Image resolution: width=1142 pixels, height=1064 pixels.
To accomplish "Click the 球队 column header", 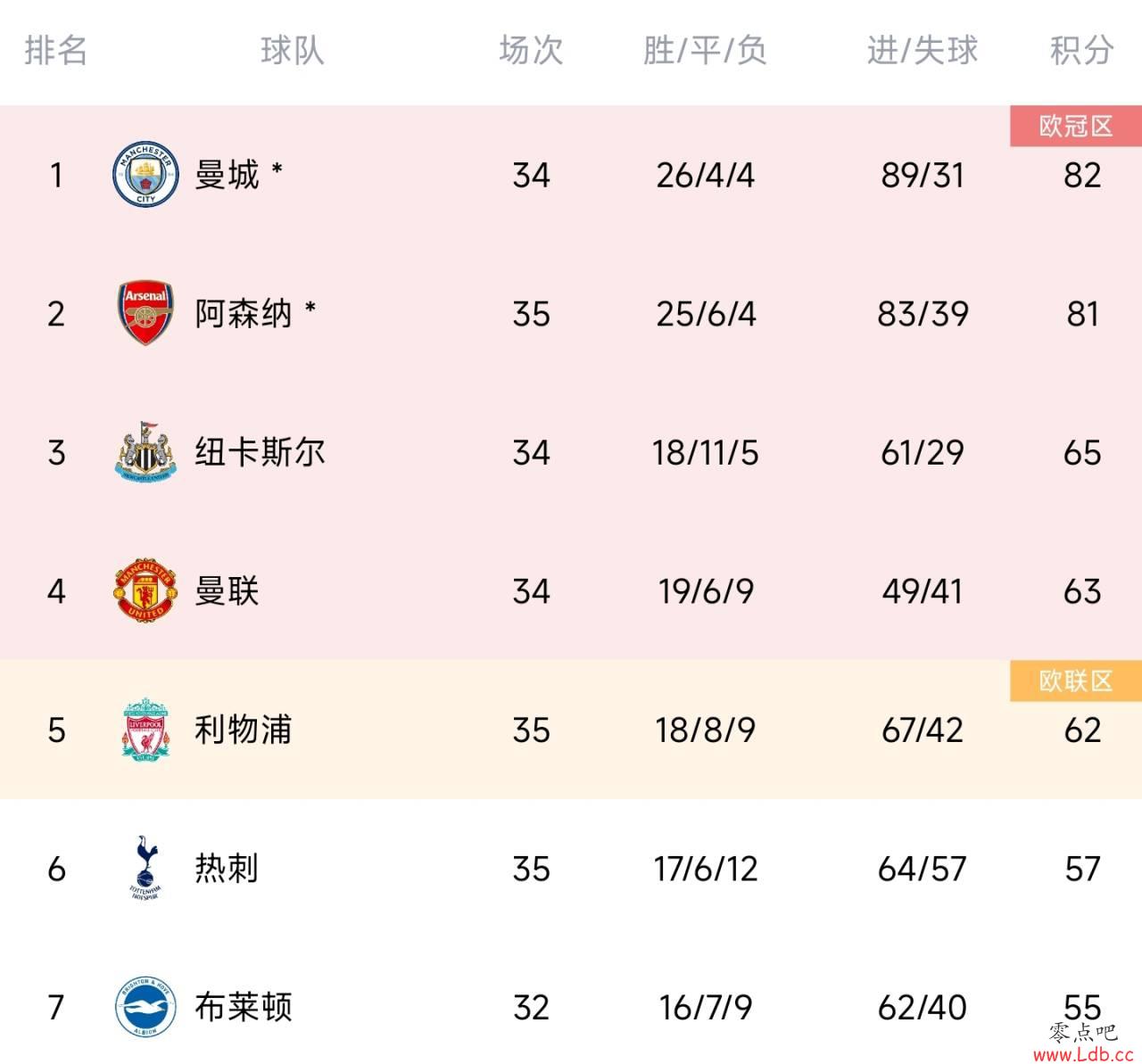I will [x=293, y=51].
